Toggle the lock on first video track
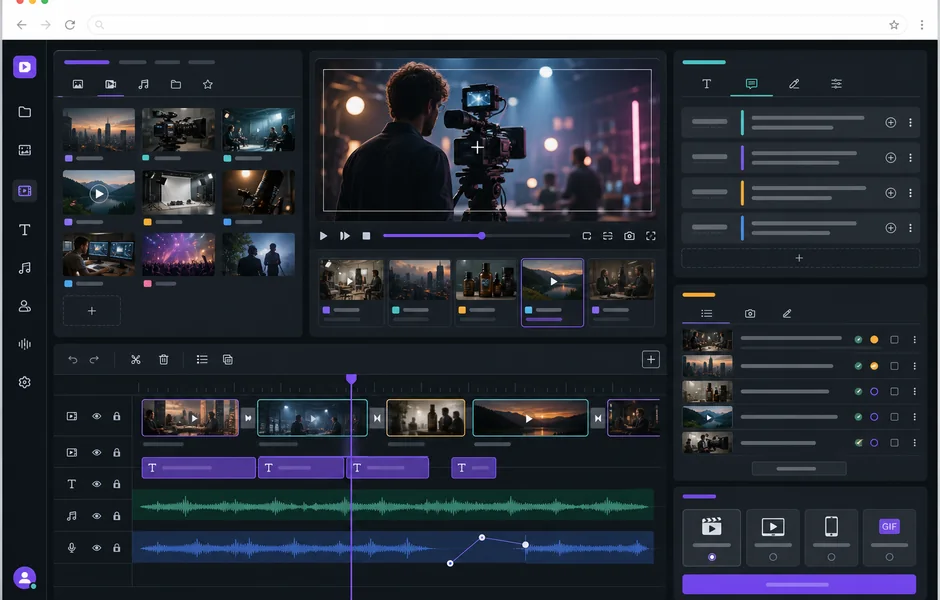 (x=117, y=416)
